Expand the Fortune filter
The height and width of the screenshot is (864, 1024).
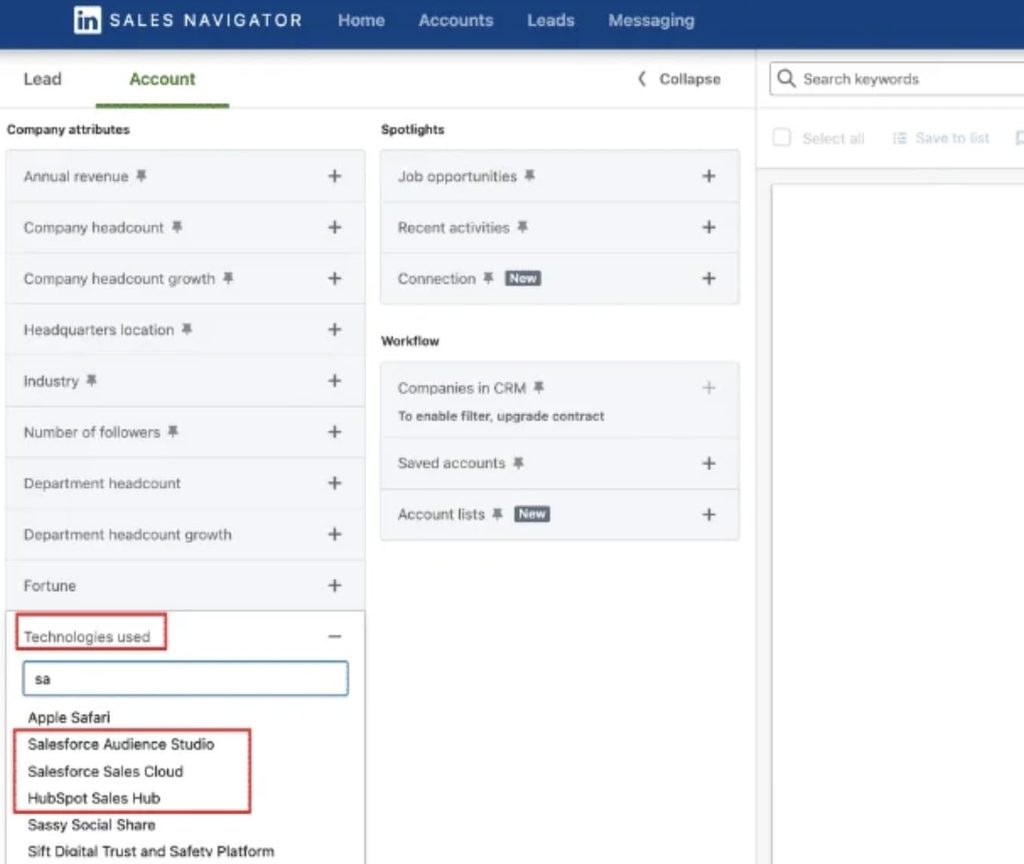pyautogui.click(x=334, y=585)
